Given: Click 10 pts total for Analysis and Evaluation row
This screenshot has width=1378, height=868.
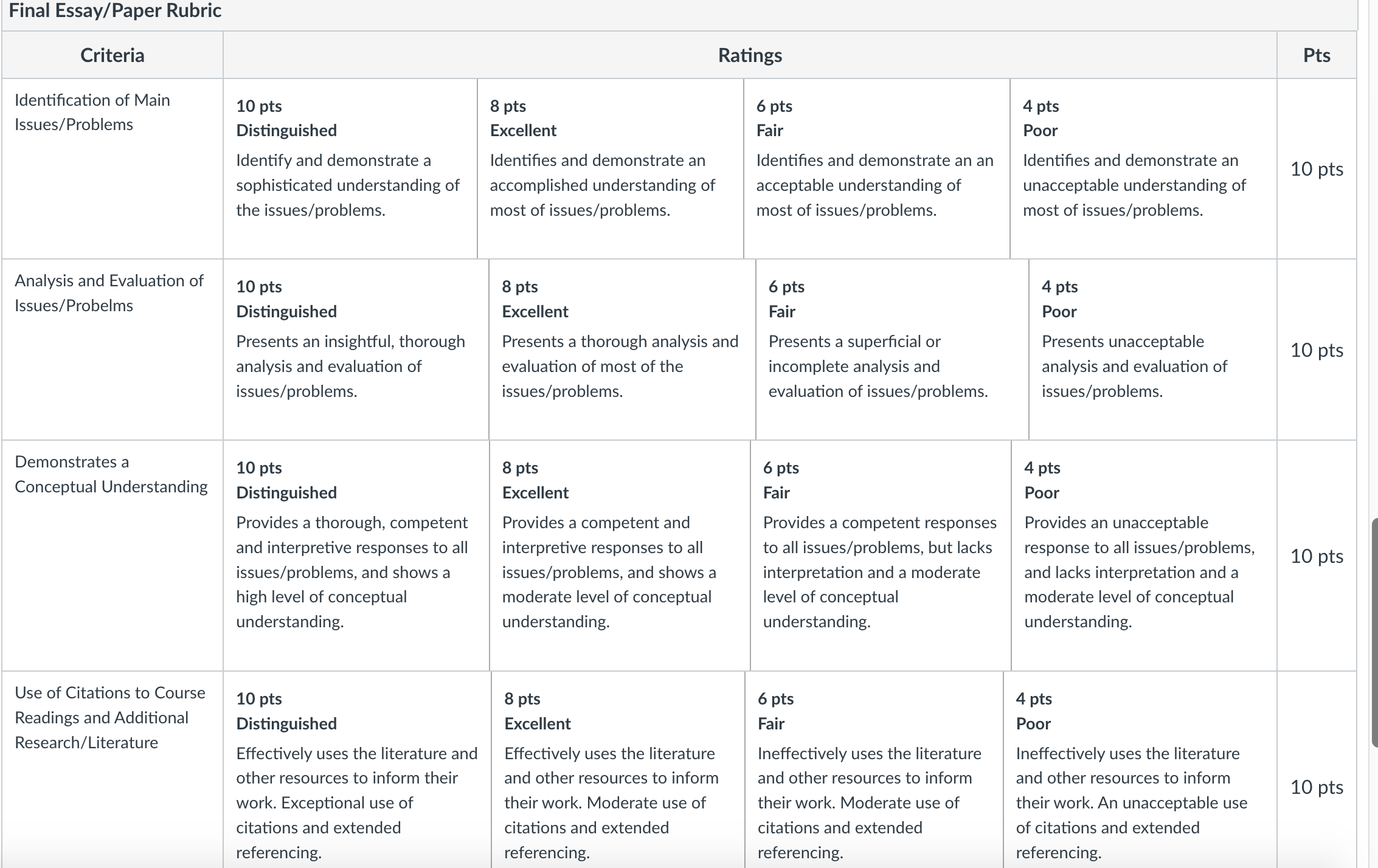Looking at the screenshot, I should tap(1317, 350).
